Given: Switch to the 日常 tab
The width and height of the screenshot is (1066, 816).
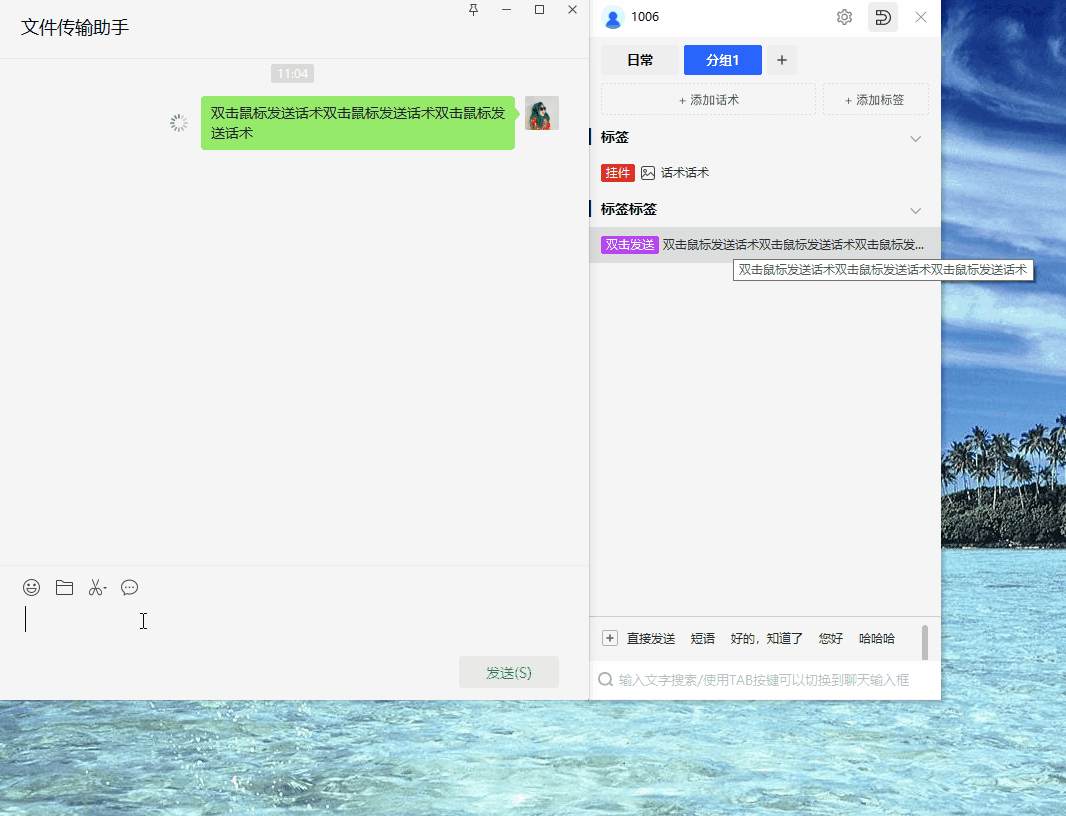Looking at the screenshot, I should coord(640,60).
